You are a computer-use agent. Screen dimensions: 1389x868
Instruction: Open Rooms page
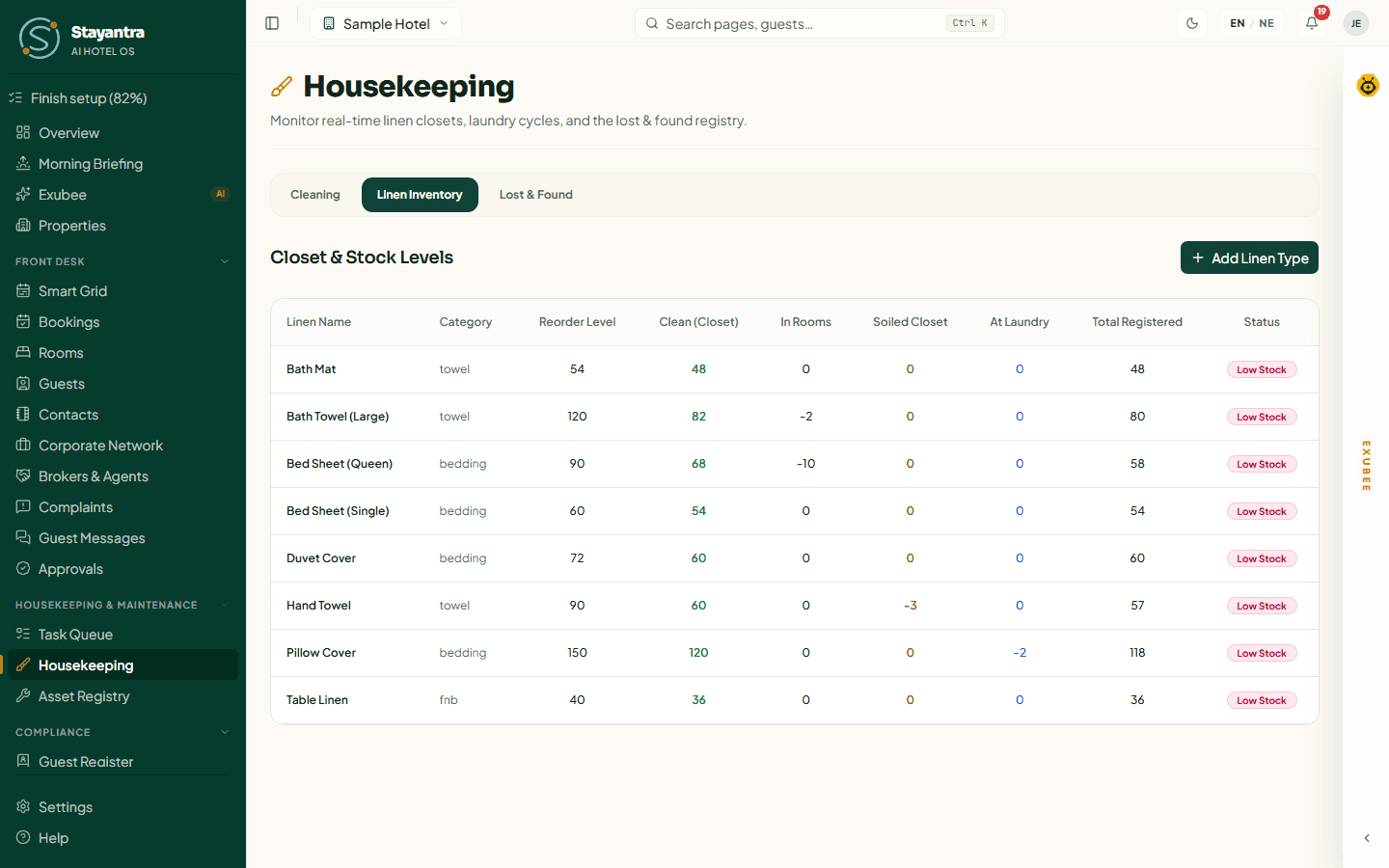pos(123,353)
